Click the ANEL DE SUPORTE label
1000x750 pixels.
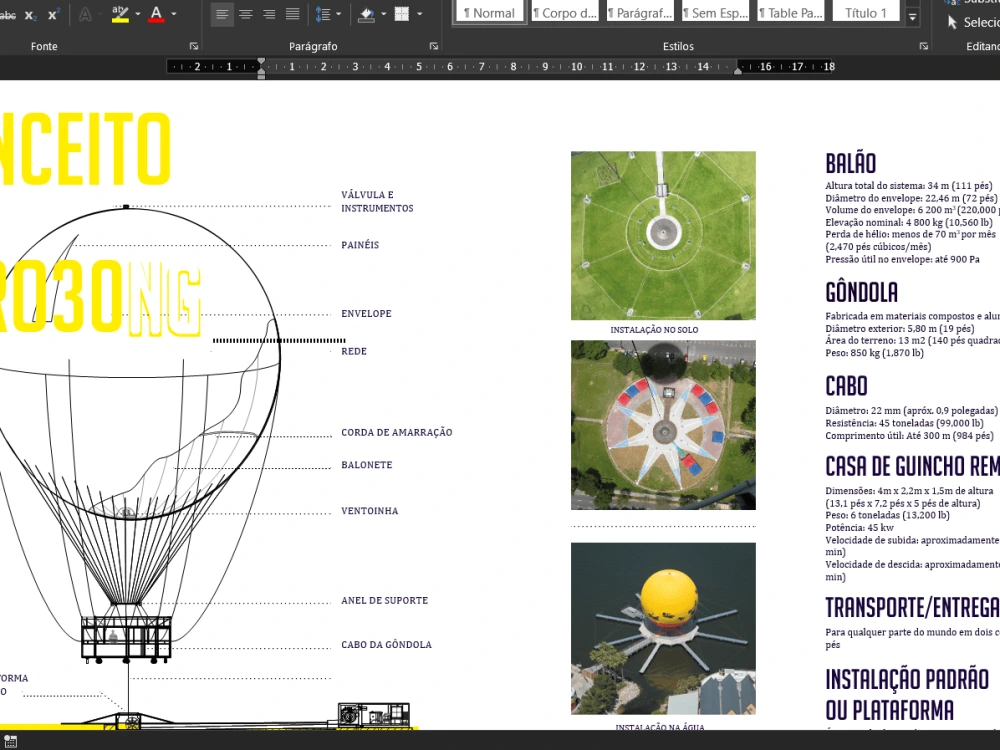coord(385,601)
